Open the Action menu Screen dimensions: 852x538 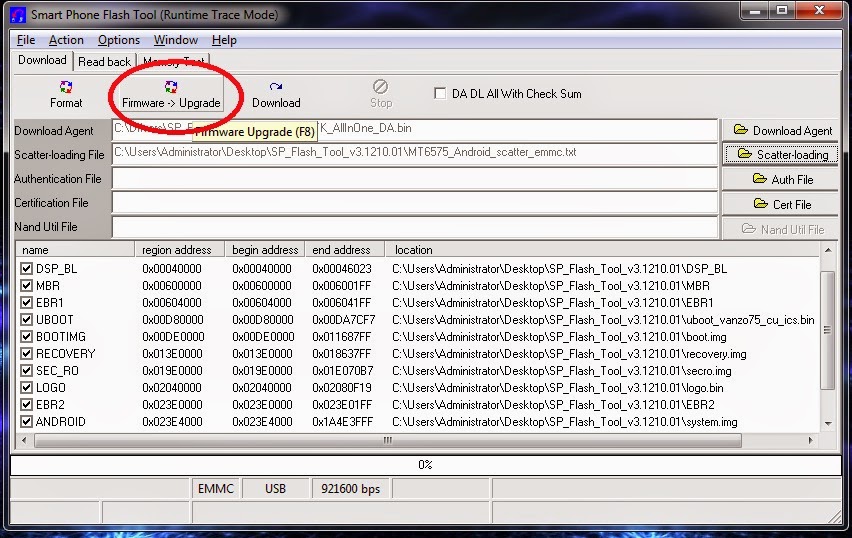tap(66, 40)
